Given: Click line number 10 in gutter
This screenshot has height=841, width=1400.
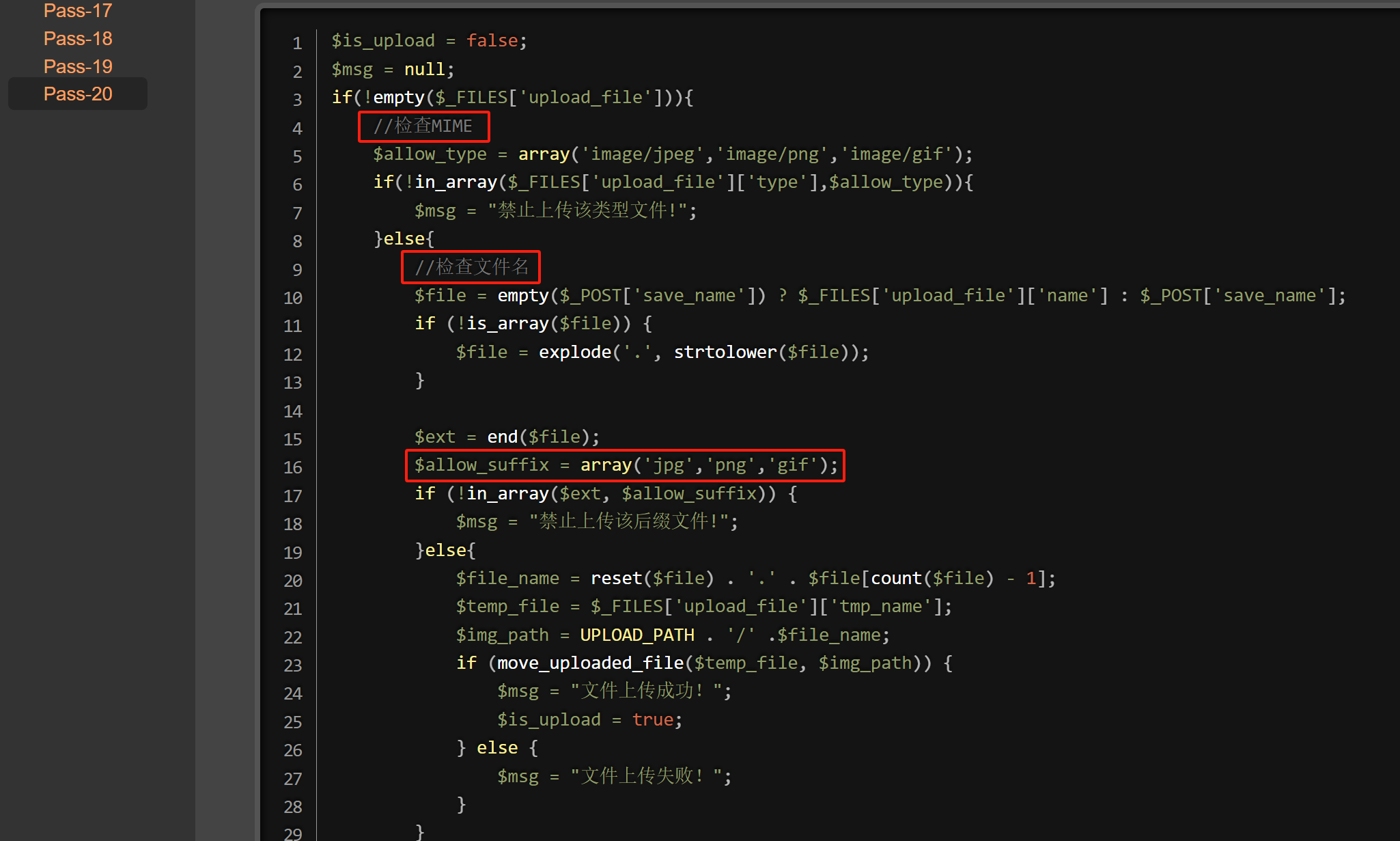Looking at the screenshot, I should pyautogui.click(x=293, y=298).
